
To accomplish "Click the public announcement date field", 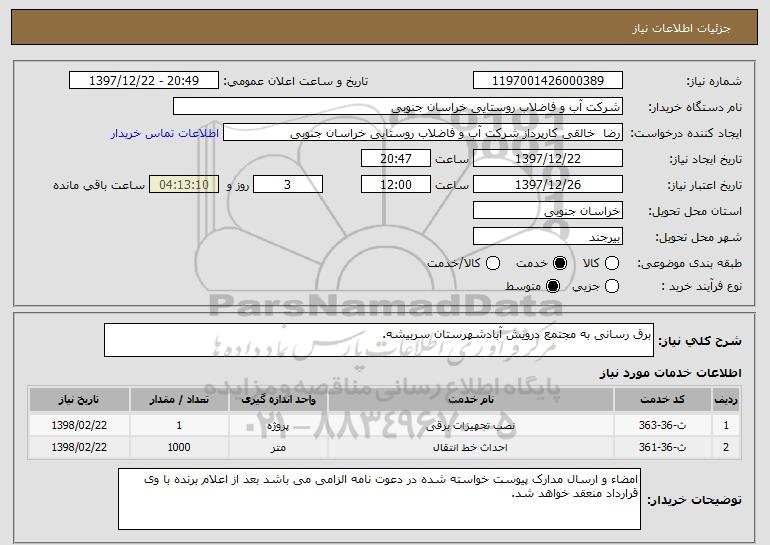I will 144,81.
